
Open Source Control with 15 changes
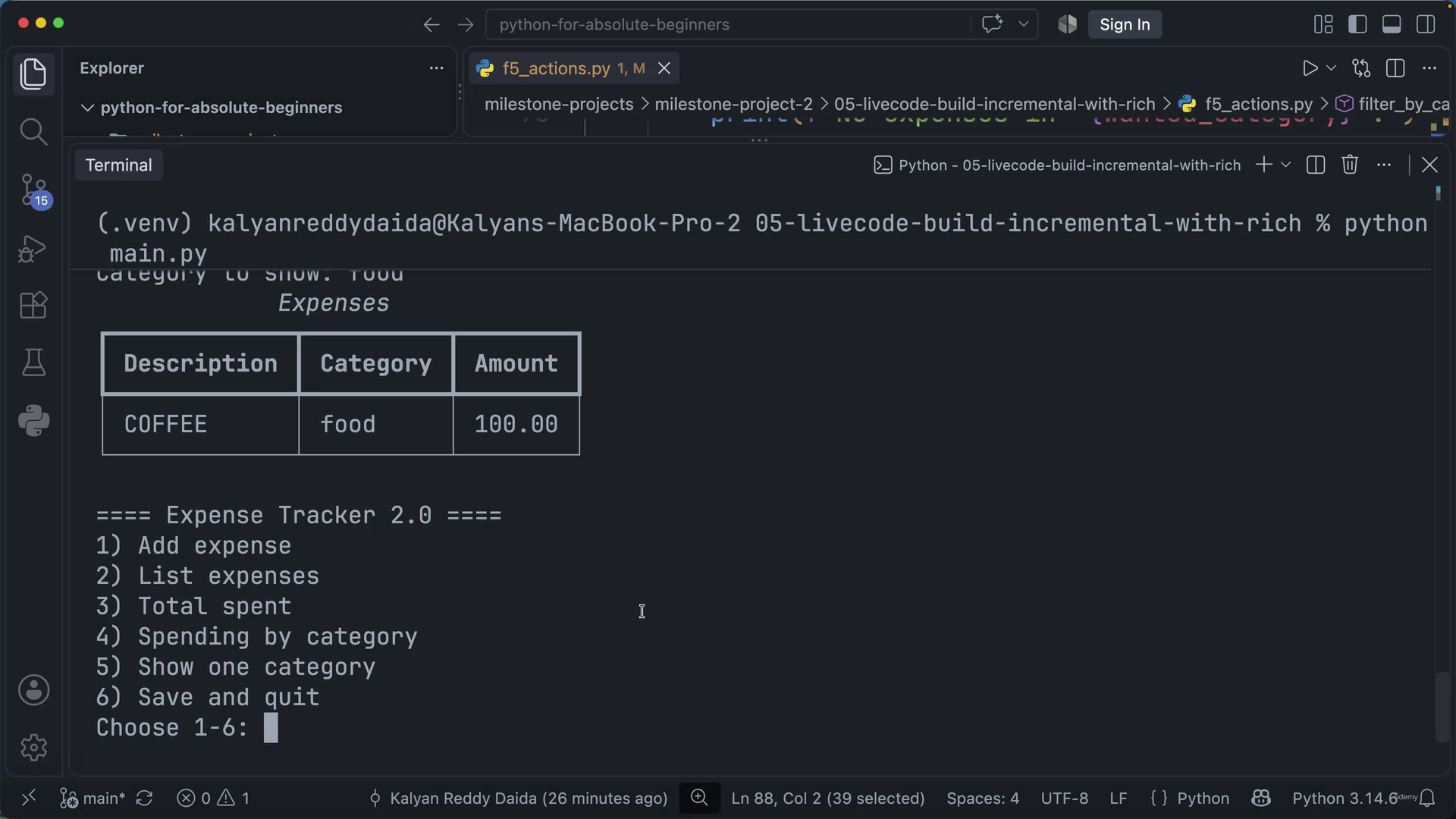coord(33,190)
